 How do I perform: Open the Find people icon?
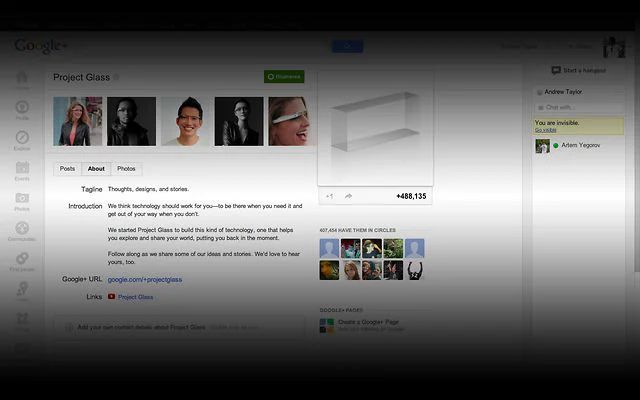pyautogui.click(x=22, y=258)
